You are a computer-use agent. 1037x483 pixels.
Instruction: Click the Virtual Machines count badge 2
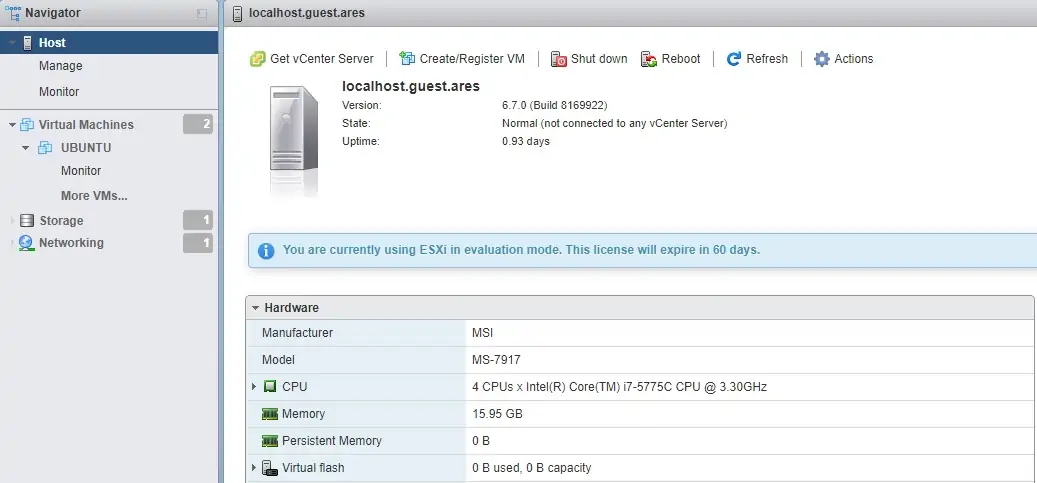(x=198, y=124)
